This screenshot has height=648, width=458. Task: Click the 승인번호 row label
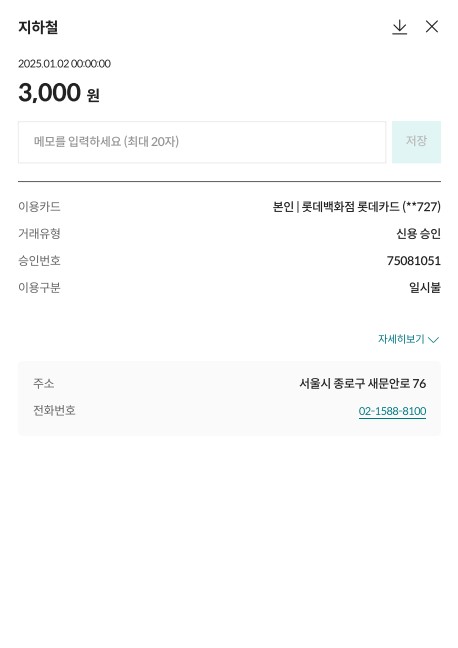coord(39,260)
